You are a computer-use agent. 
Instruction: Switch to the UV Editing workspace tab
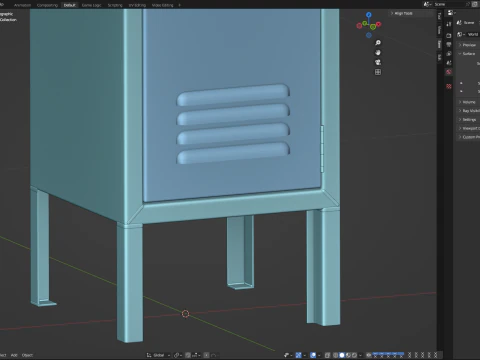tap(137, 5)
